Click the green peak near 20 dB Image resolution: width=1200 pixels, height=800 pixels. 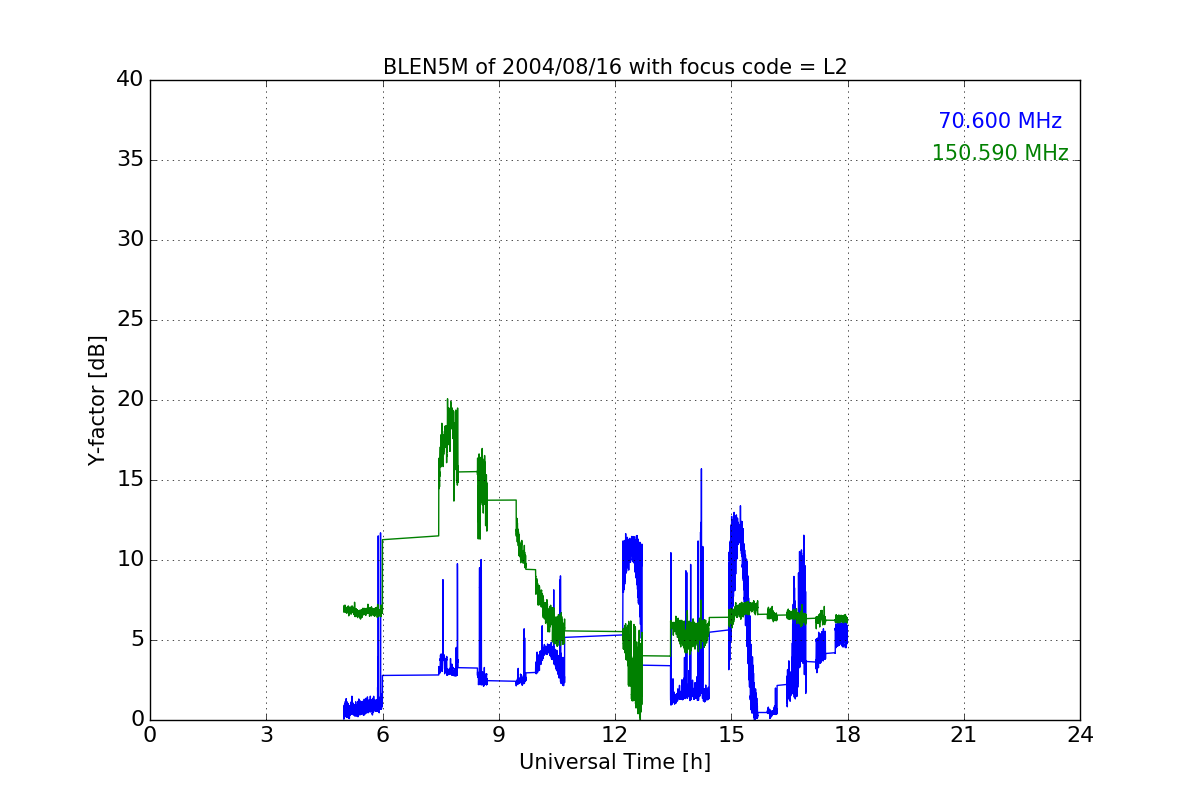[448, 400]
